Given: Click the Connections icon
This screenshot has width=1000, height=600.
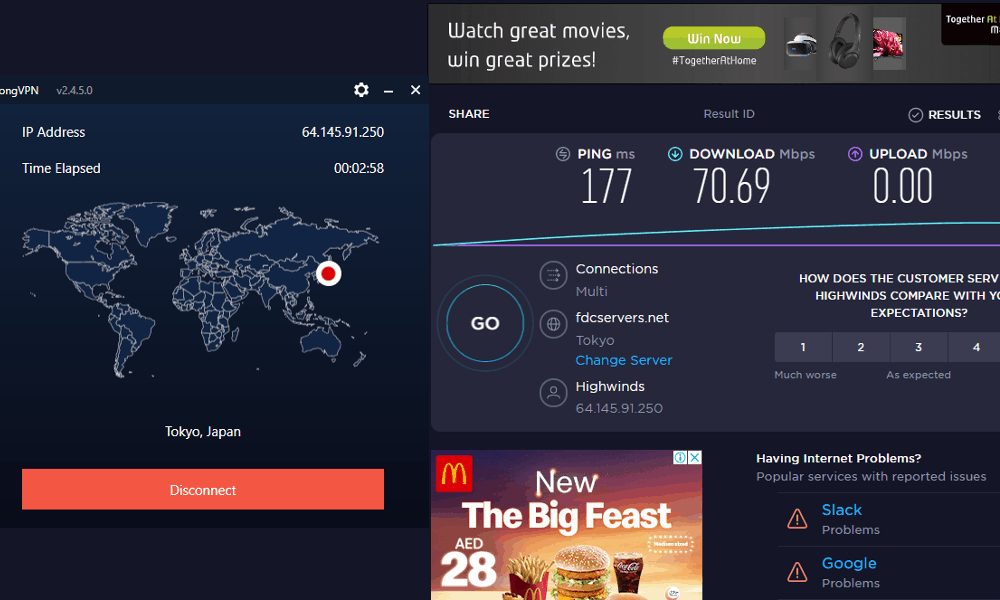Looking at the screenshot, I should [x=553, y=275].
